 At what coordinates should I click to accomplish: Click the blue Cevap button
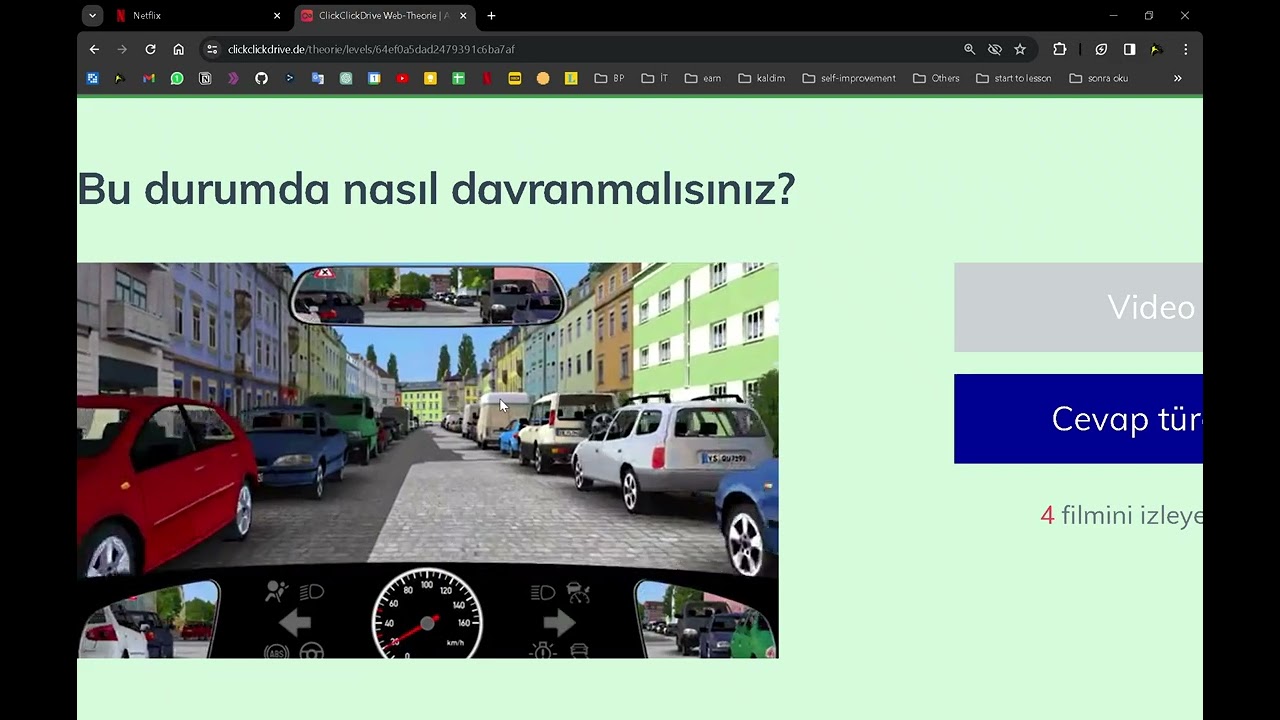(1078, 419)
